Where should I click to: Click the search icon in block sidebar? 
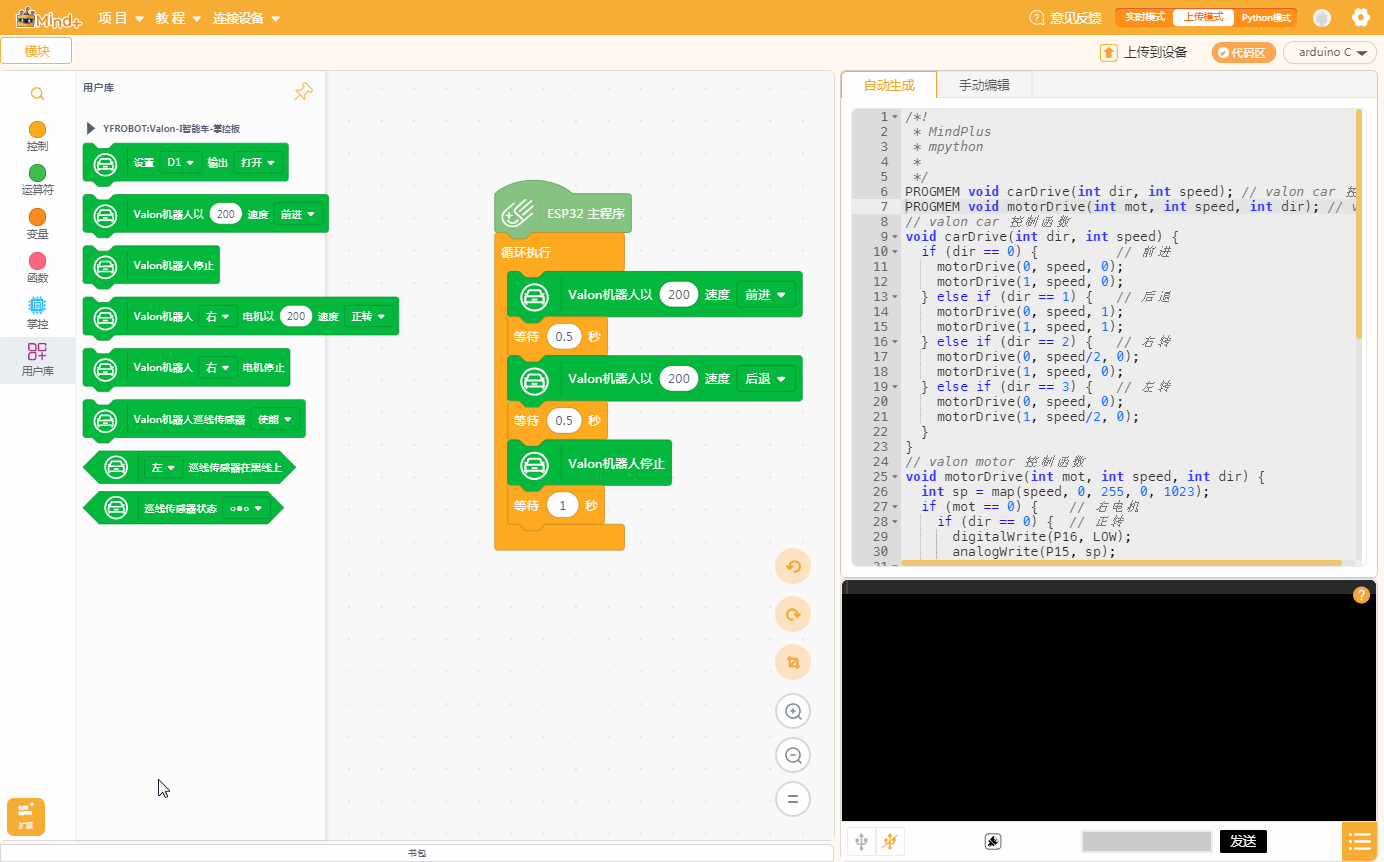[x=37, y=94]
